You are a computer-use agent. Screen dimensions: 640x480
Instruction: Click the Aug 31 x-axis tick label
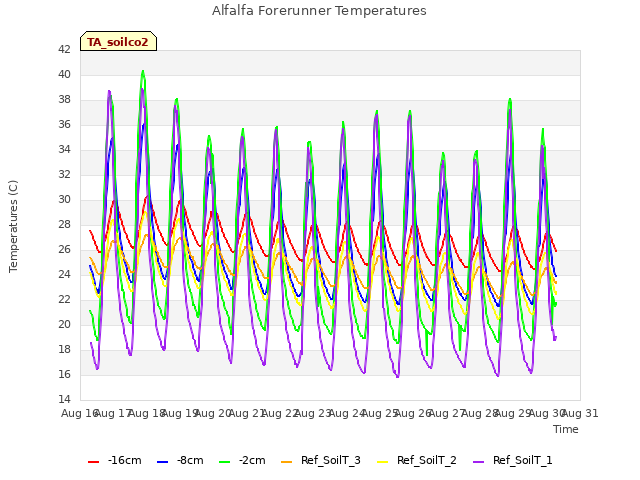580,413
